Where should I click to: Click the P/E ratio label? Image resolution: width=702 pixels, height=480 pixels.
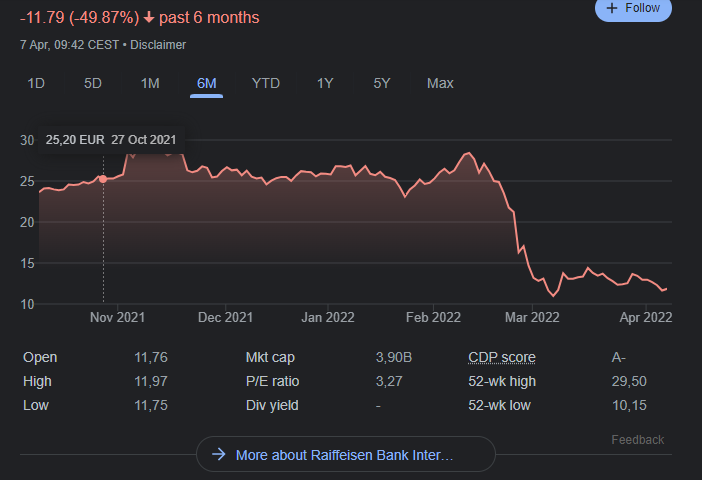[x=272, y=381]
